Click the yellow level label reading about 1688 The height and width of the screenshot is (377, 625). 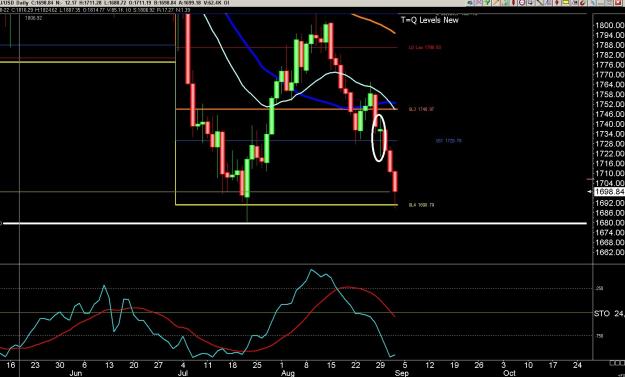(x=421, y=205)
